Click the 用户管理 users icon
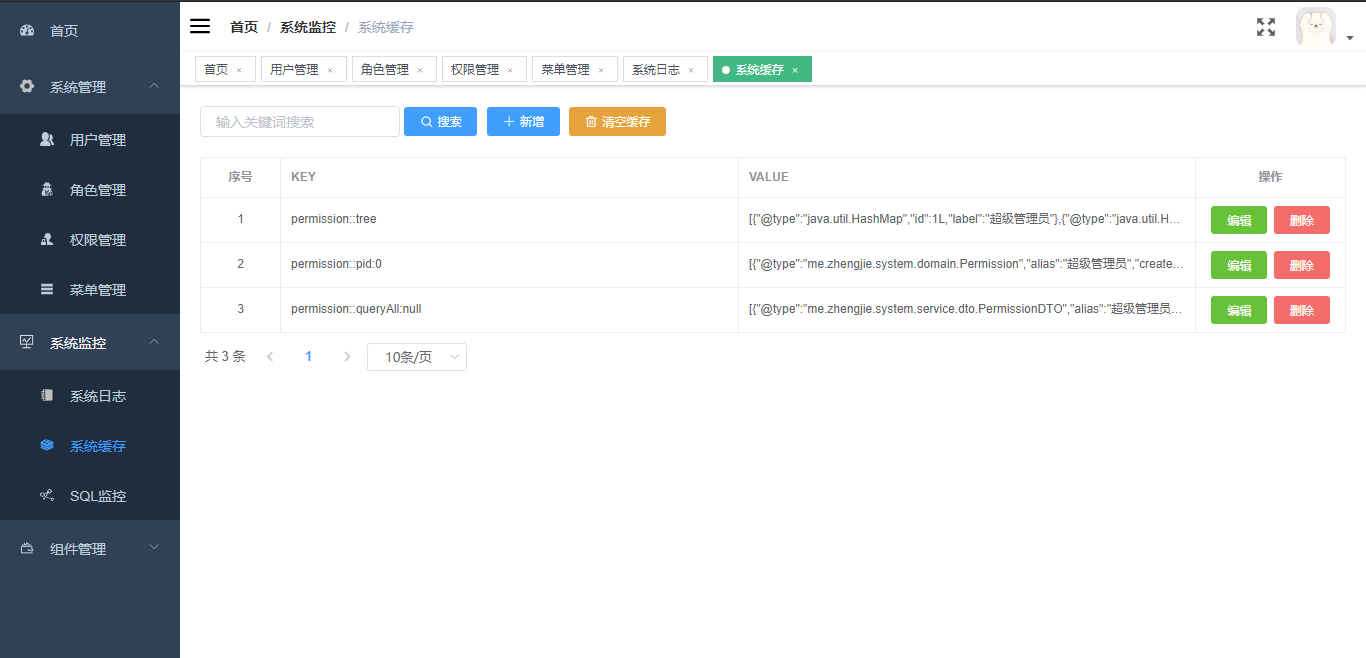The height and width of the screenshot is (658, 1366). tap(46, 139)
